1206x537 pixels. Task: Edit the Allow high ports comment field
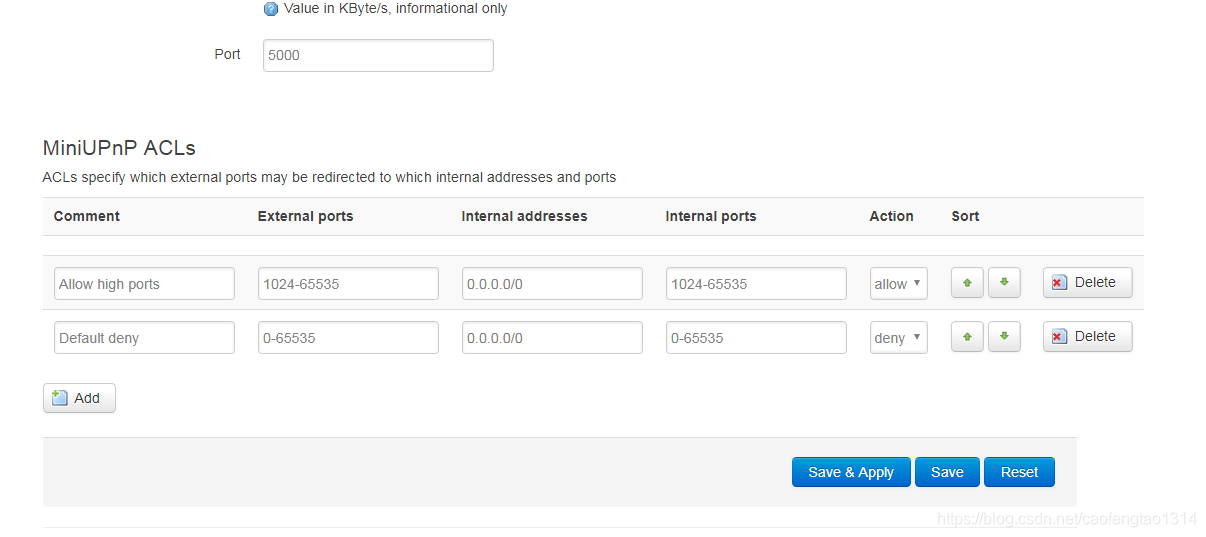[144, 283]
